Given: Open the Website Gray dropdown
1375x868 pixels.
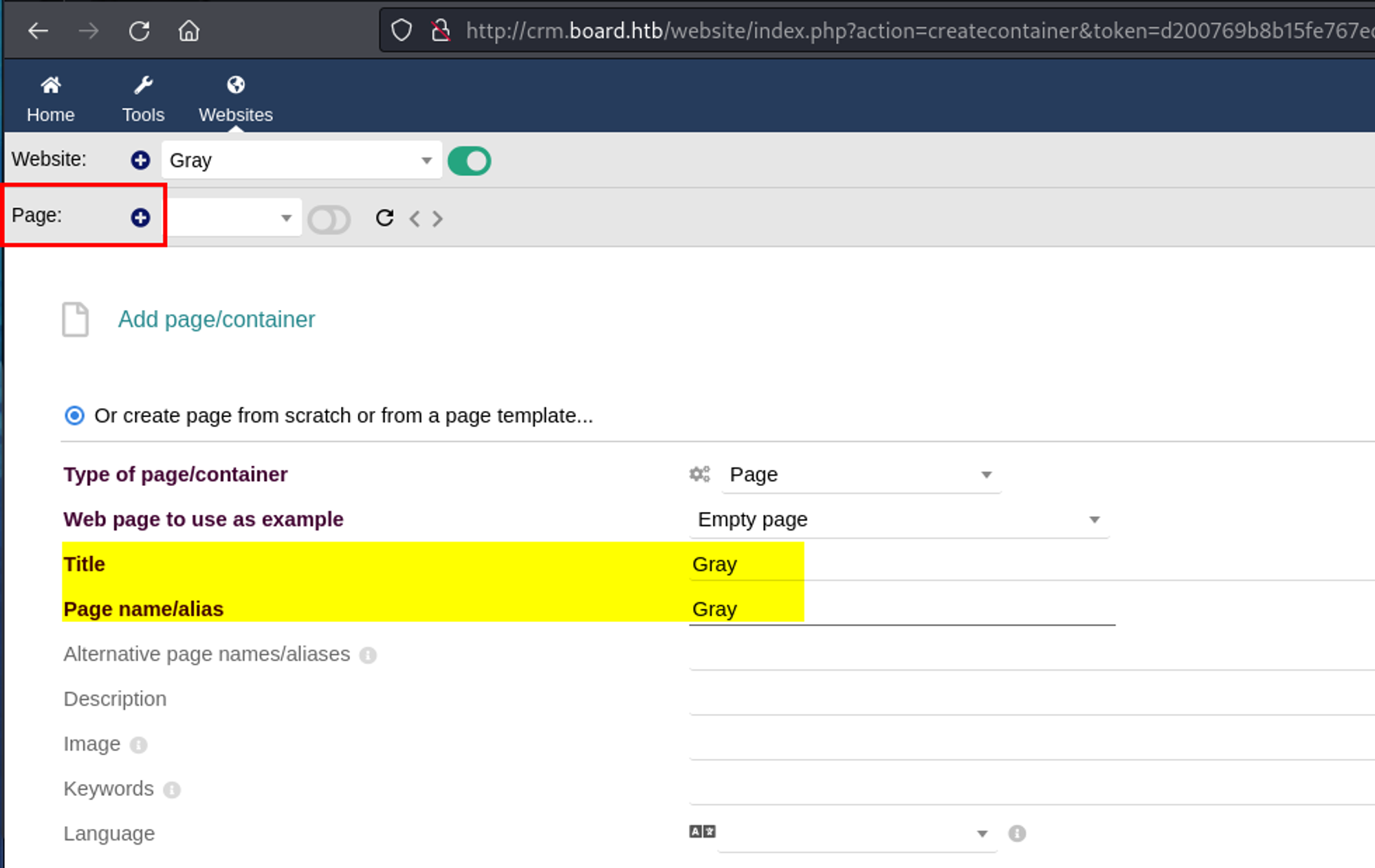Looking at the screenshot, I should pyautogui.click(x=301, y=160).
